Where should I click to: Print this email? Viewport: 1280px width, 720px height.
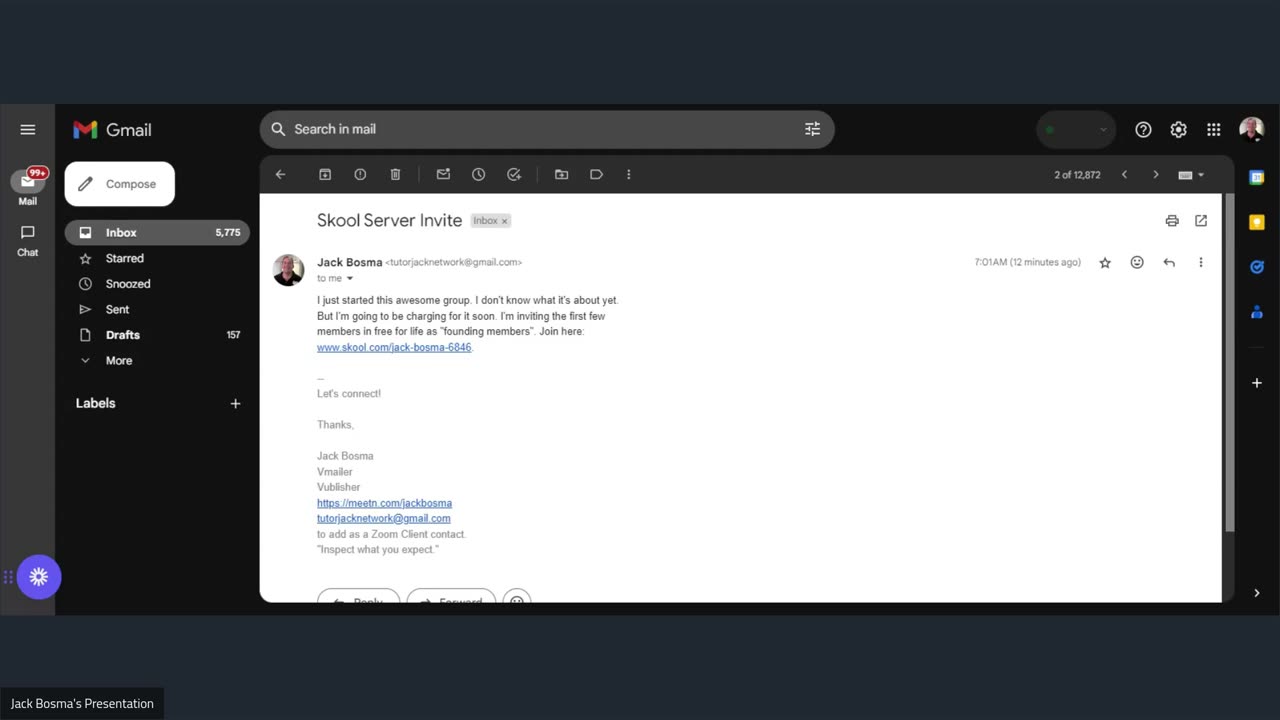pos(1172,221)
